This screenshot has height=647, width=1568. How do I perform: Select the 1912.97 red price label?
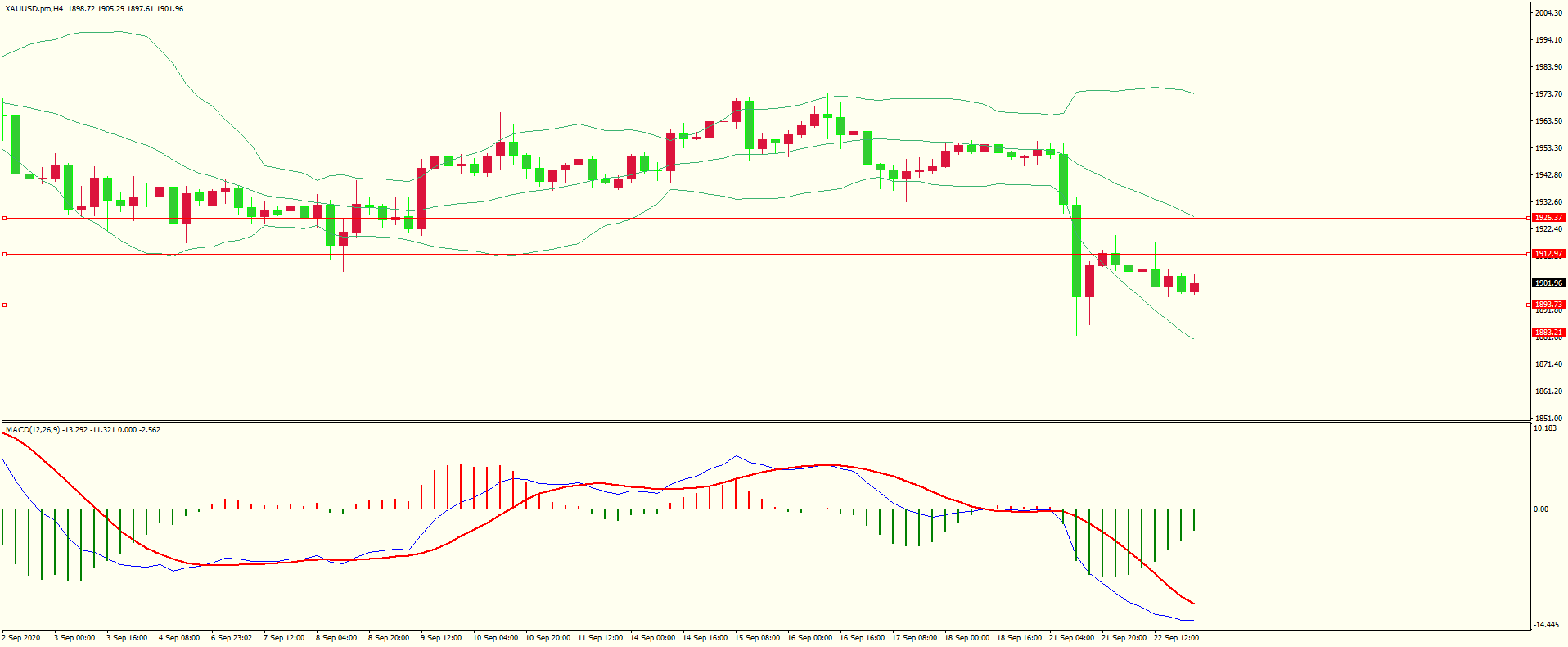(x=1548, y=254)
